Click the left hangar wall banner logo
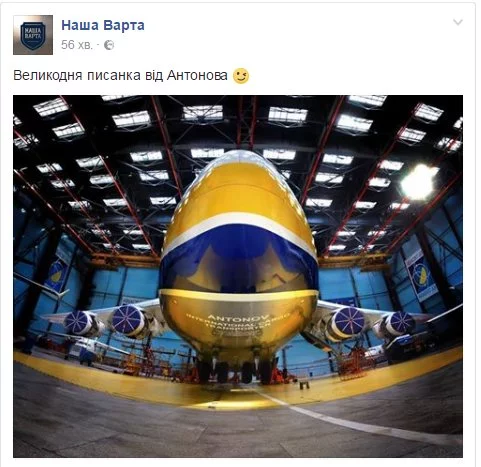This screenshot has width=481, height=467. click(x=57, y=275)
